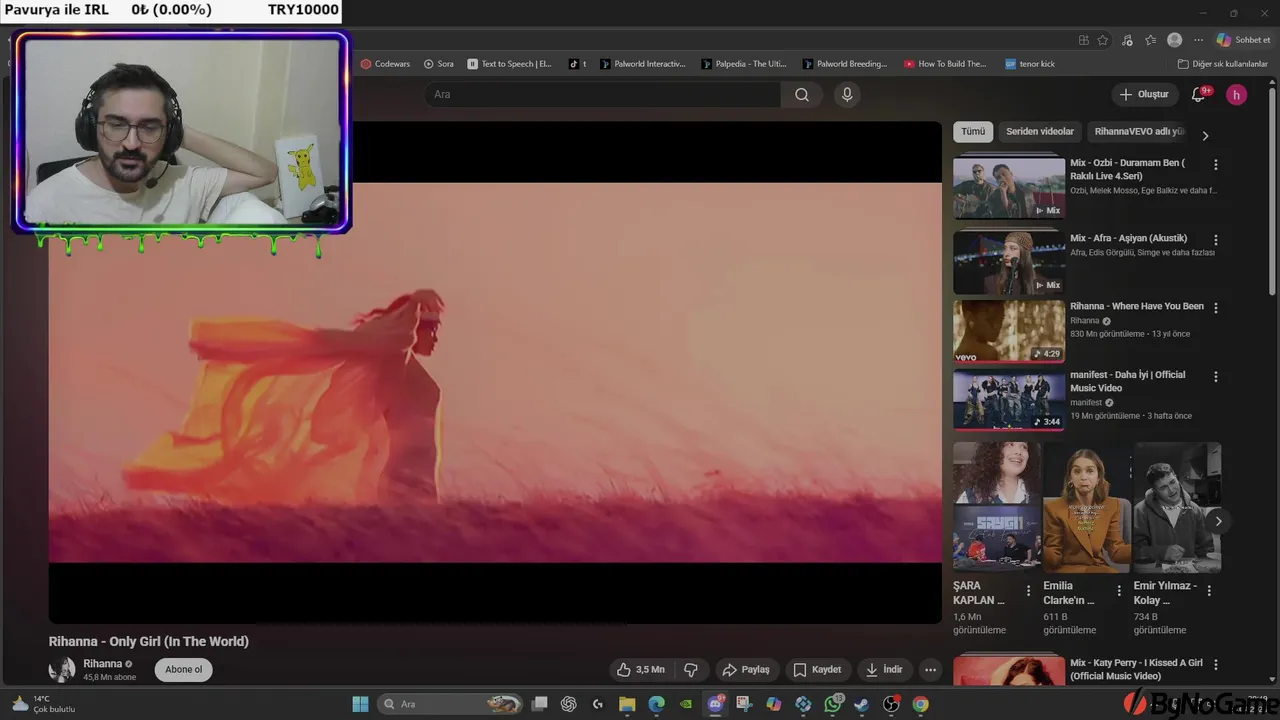This screenshot has height=720, width=1280.
Task: Open tenor kick bookmark
Action: pyautogui.click(x=1030, y=64)
